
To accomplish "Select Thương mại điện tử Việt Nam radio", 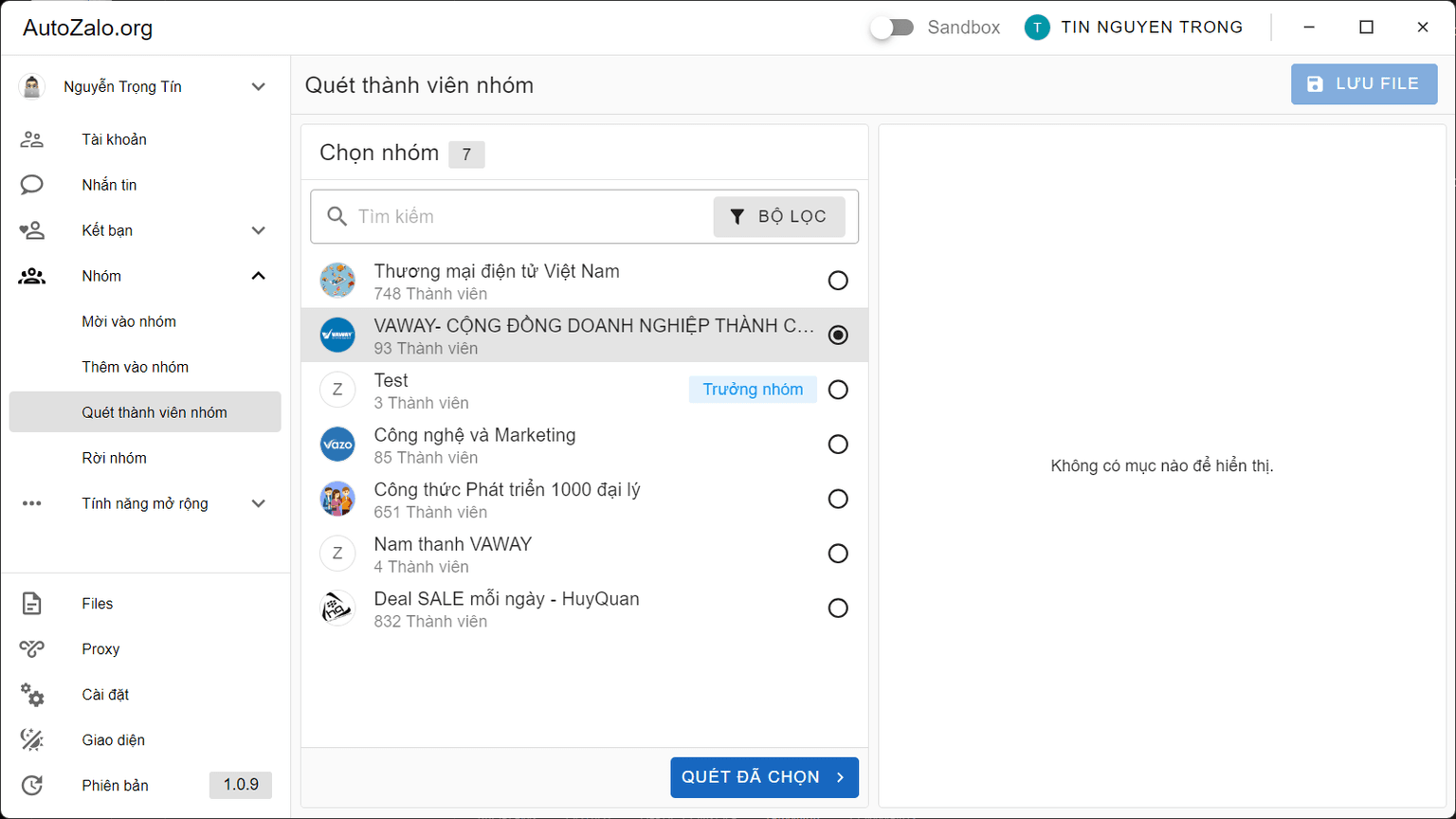I will (838, 281).
